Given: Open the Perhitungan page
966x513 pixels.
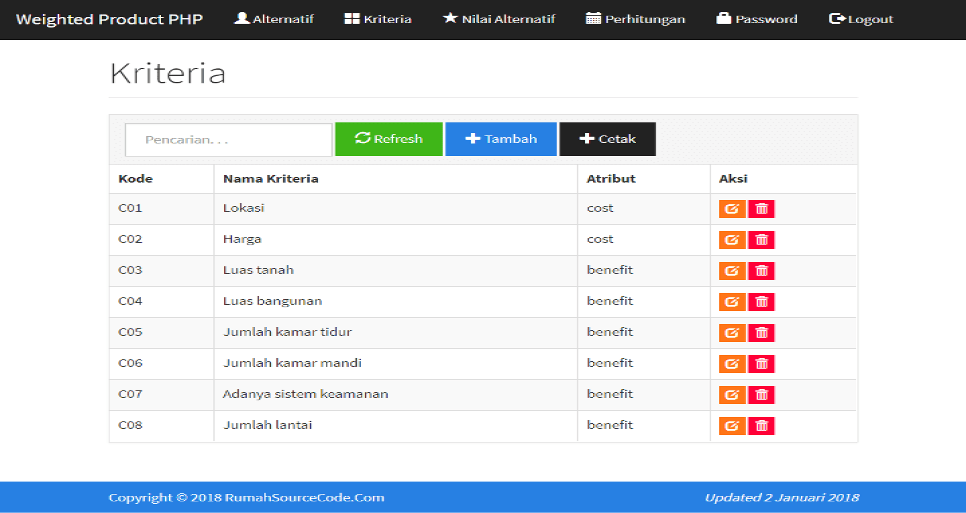Looking at the screenshot, I should (635, 19).
